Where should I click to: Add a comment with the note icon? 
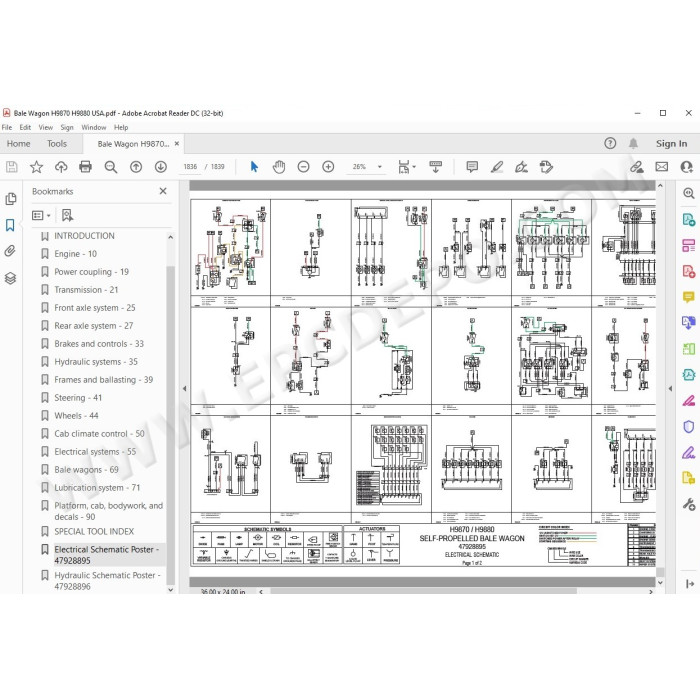pyautogui.click(x=472, y=167)
